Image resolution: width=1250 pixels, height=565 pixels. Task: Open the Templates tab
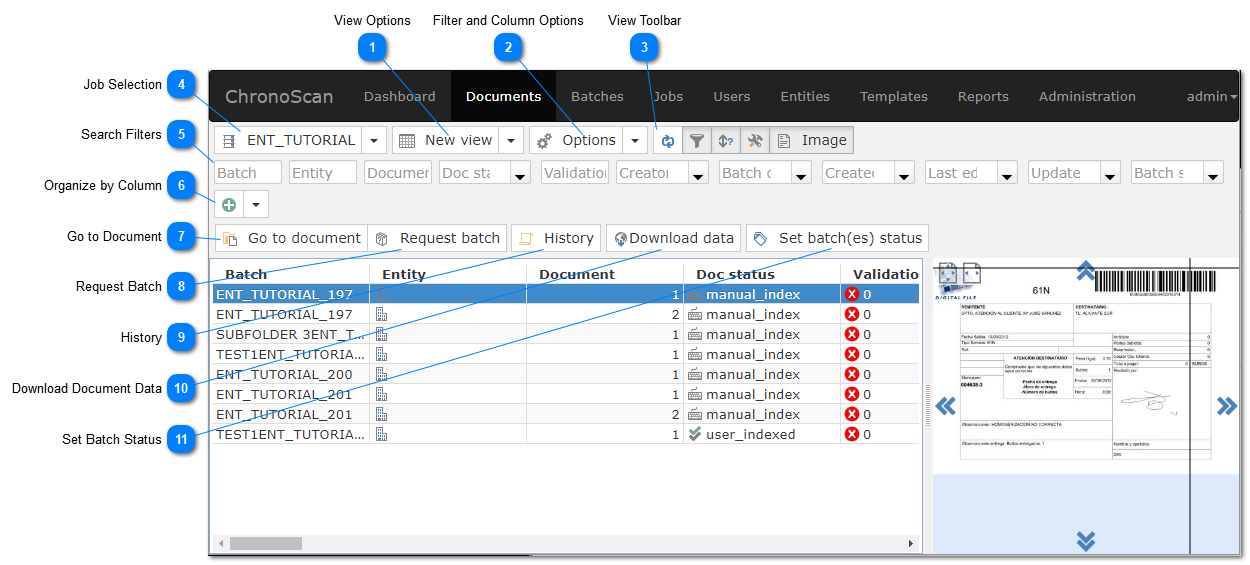894,96
